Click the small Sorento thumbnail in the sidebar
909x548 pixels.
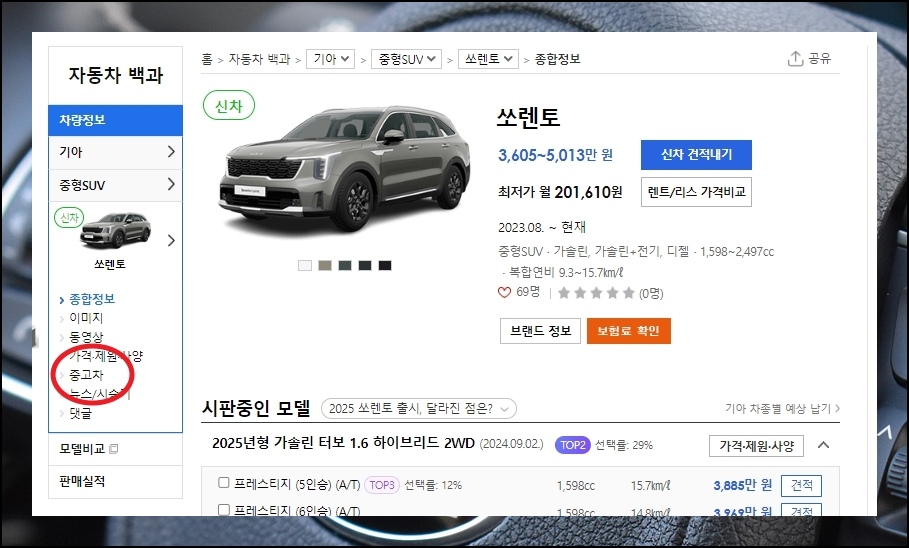(x=115, y=230)
